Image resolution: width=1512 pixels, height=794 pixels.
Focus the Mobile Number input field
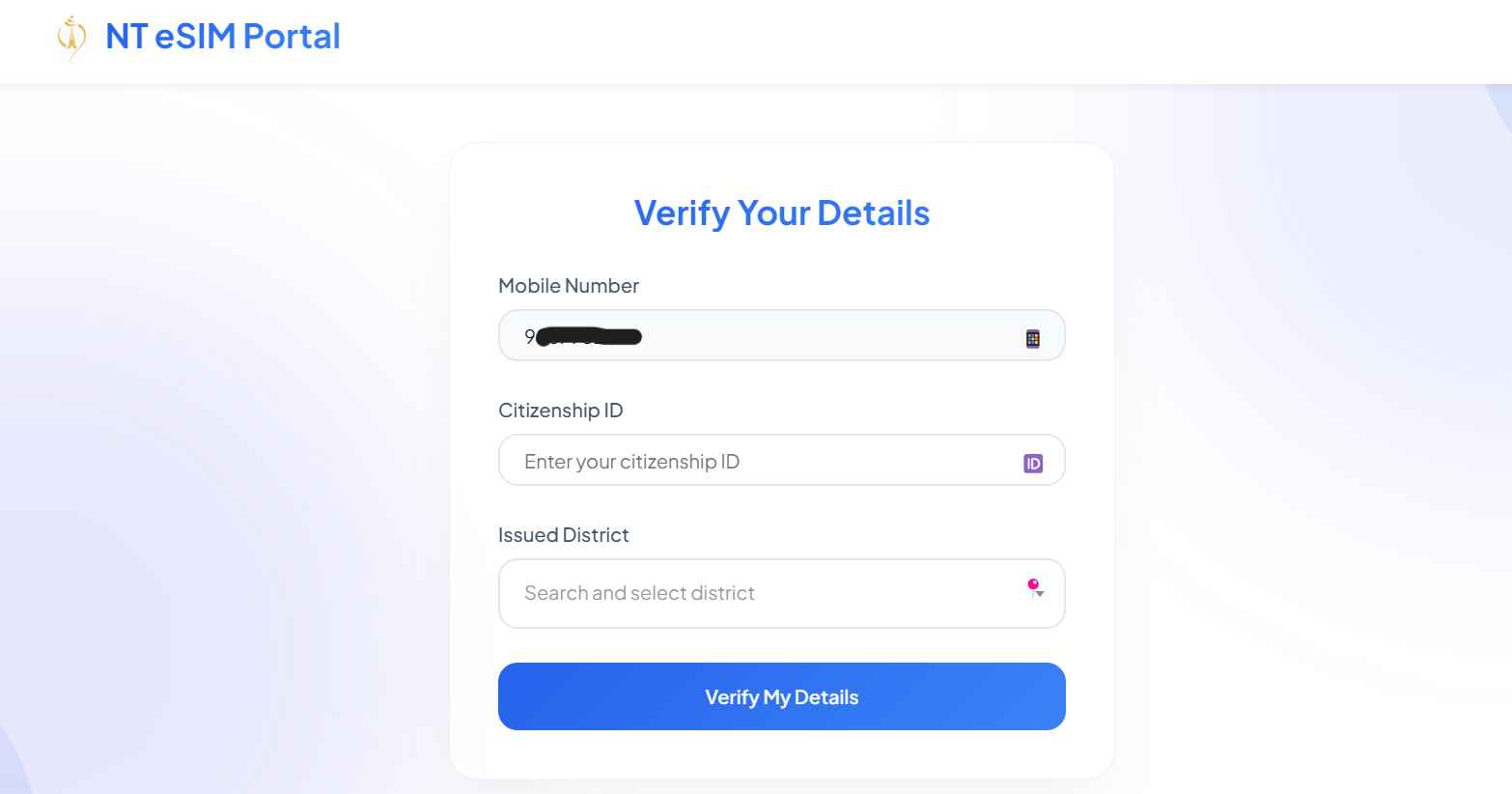pyautogui.click(x=821, y=336)
